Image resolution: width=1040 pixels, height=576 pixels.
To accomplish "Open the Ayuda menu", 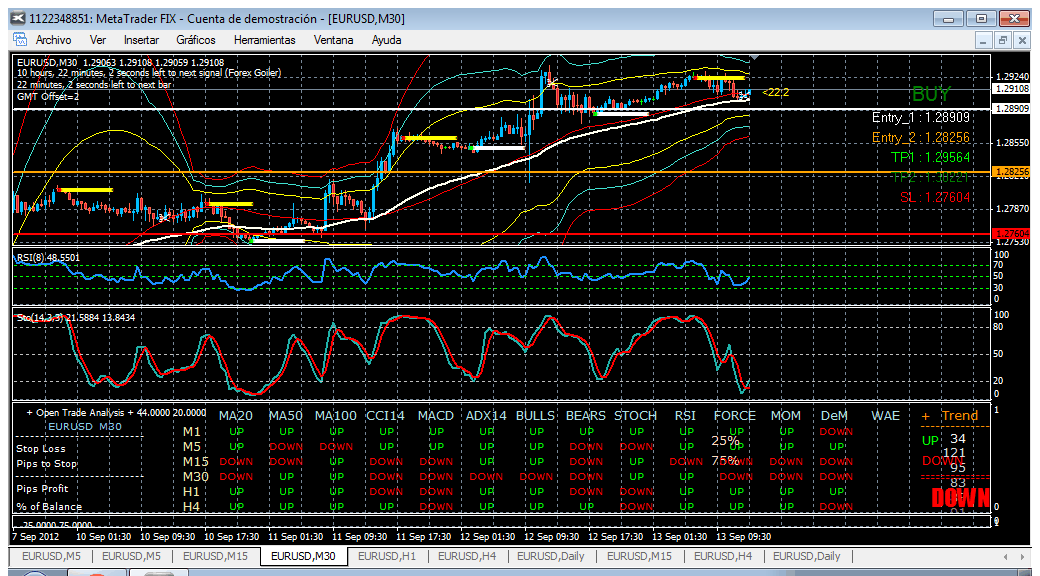I will click(387, 40).
